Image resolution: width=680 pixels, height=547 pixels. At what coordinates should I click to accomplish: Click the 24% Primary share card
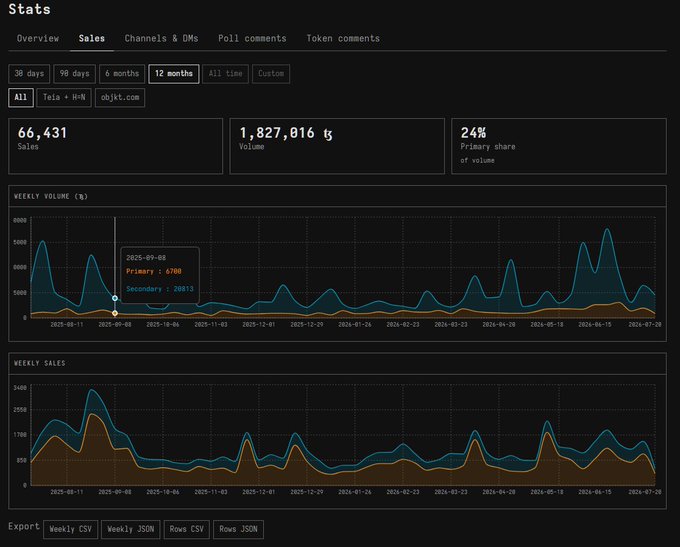pyautogui.click(x=559, y=146)
